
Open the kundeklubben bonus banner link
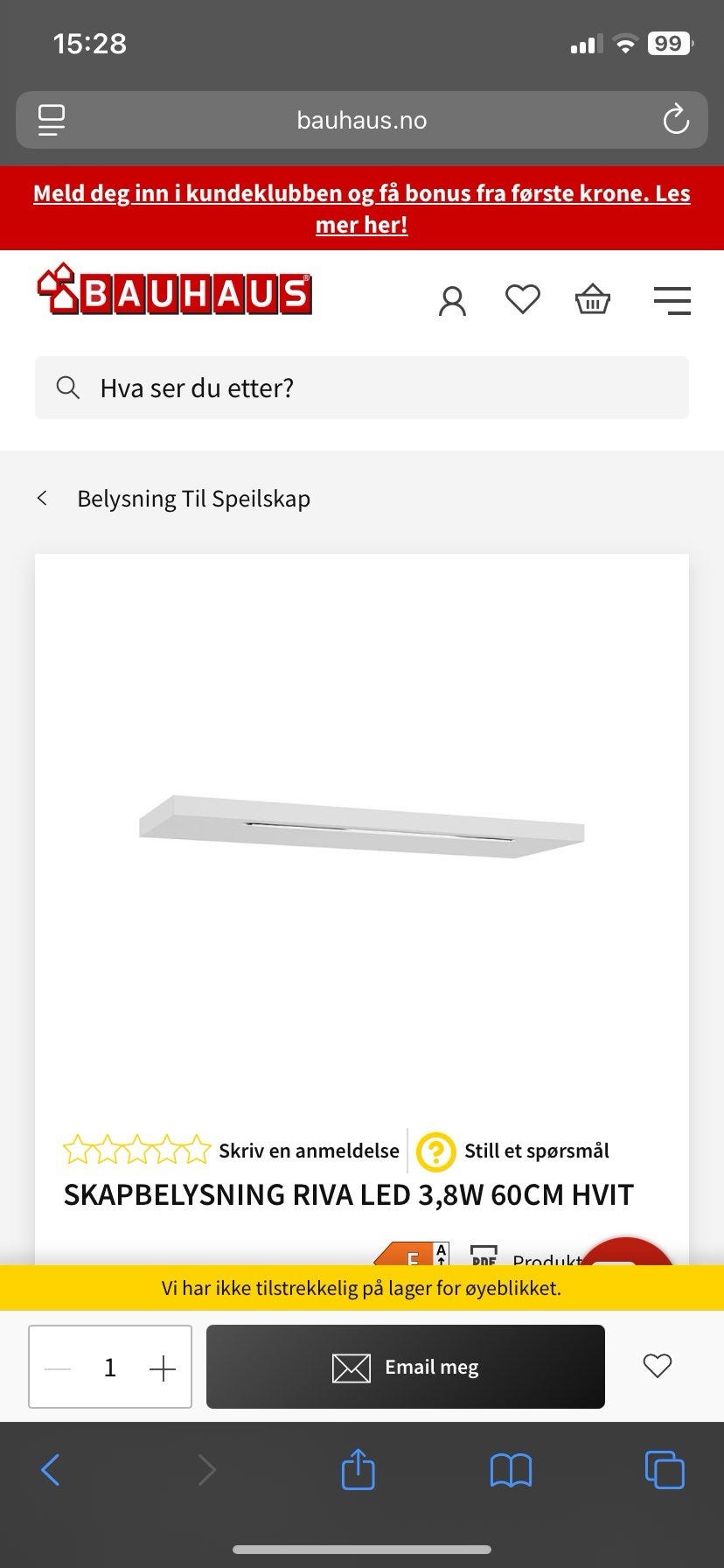coord(362,209)
